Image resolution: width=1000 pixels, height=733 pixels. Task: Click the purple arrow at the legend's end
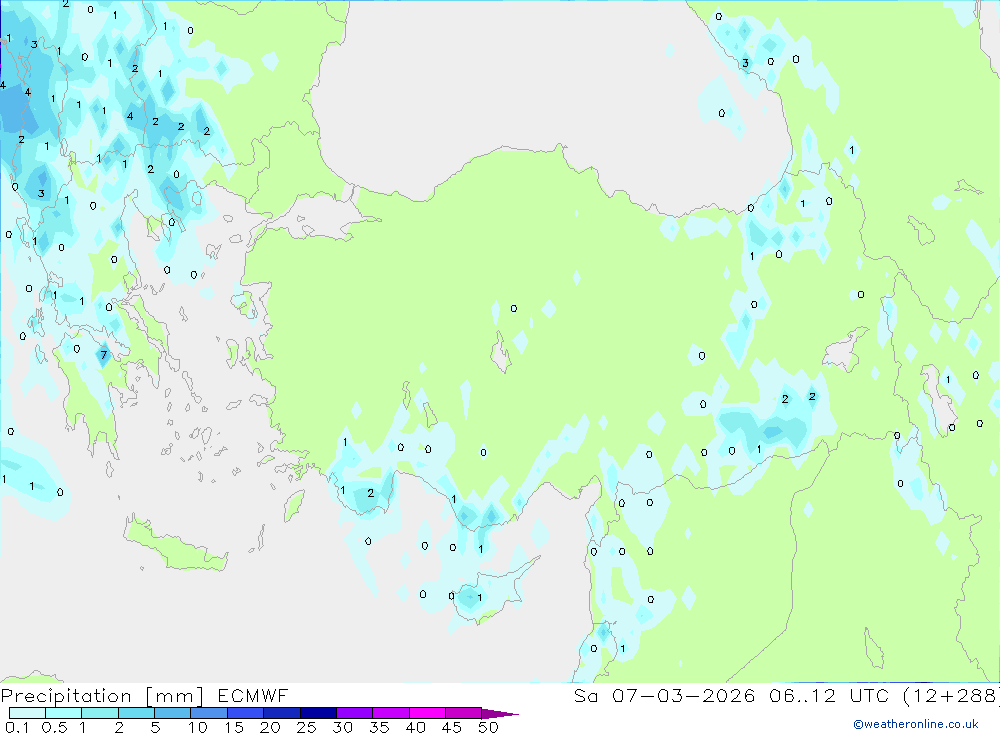499,714
